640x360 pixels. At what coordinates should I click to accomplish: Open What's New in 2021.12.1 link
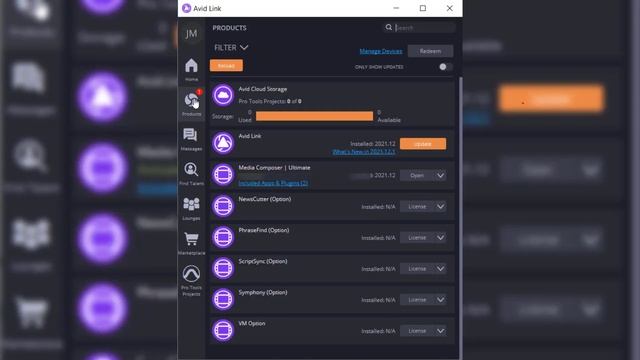pyautogui.click(x=364, y=152)
